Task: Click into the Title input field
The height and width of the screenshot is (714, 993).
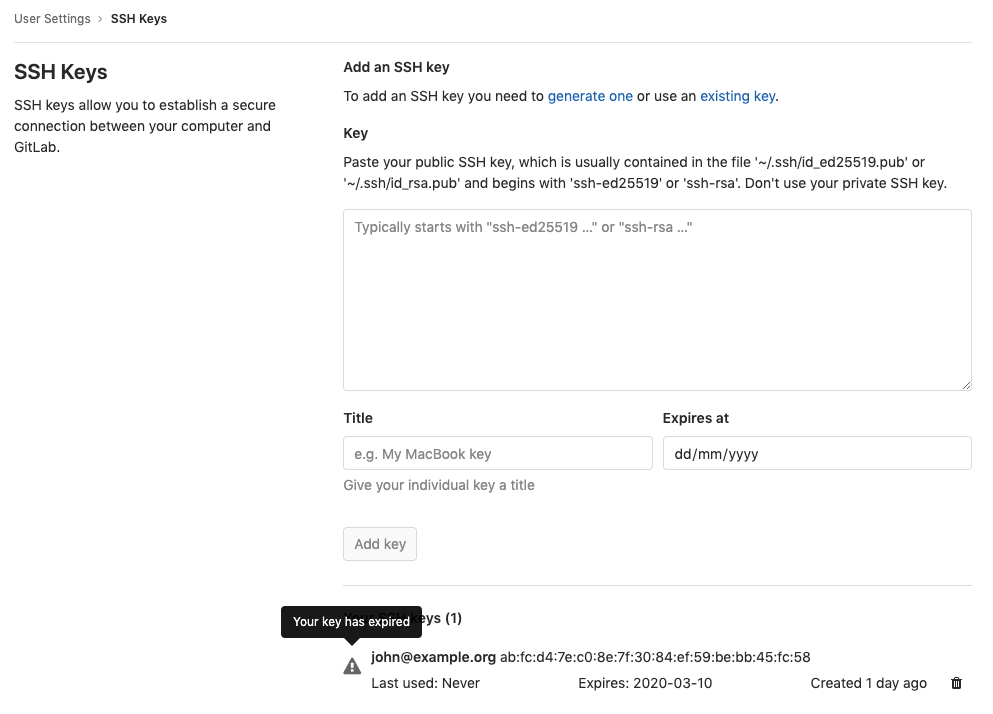Action: point(497,453)
